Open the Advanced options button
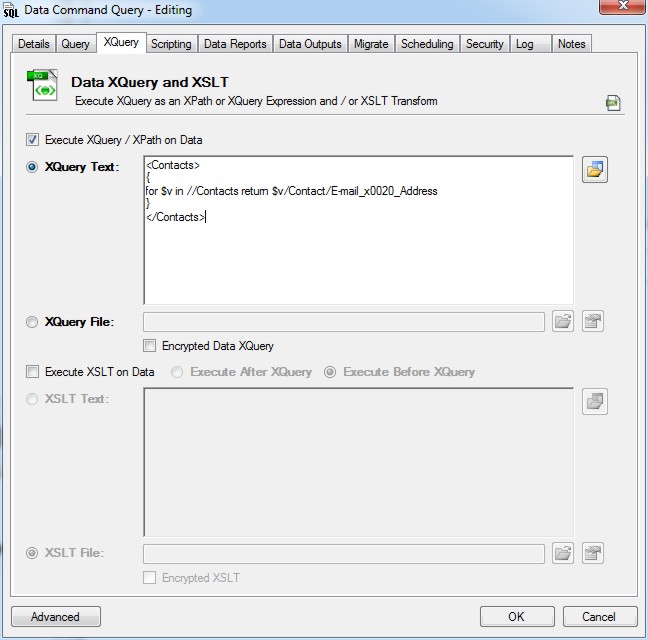Screen dimensions: 648x640 55,616
